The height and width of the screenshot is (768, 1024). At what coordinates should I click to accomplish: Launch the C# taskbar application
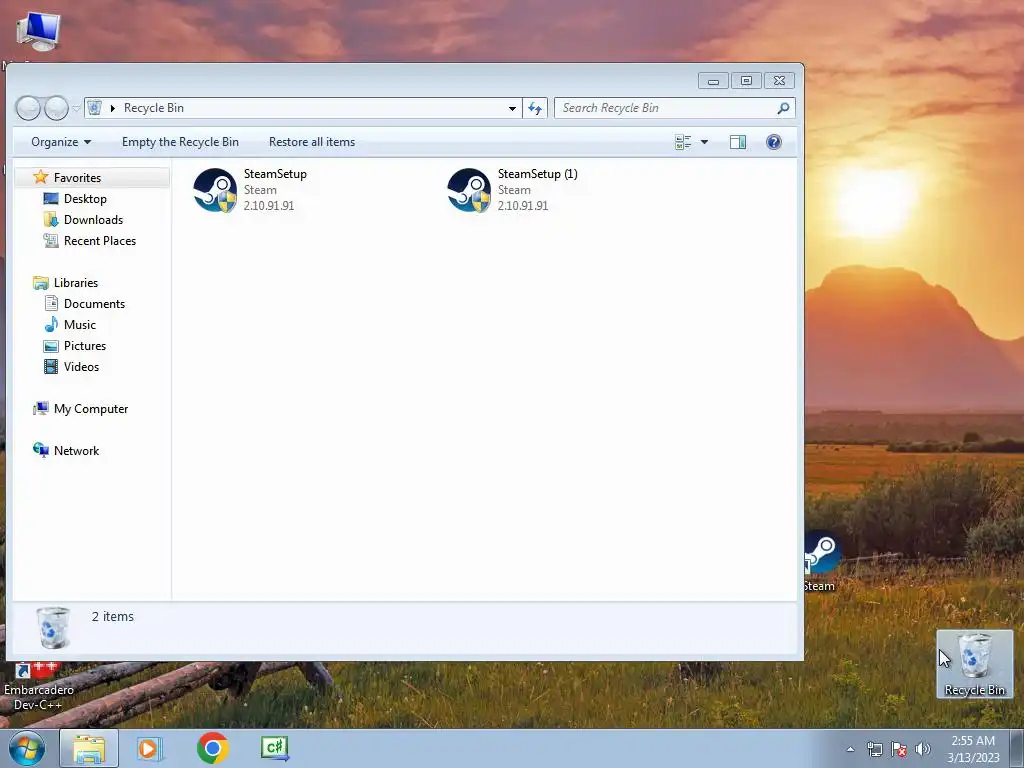coord(274,748)
